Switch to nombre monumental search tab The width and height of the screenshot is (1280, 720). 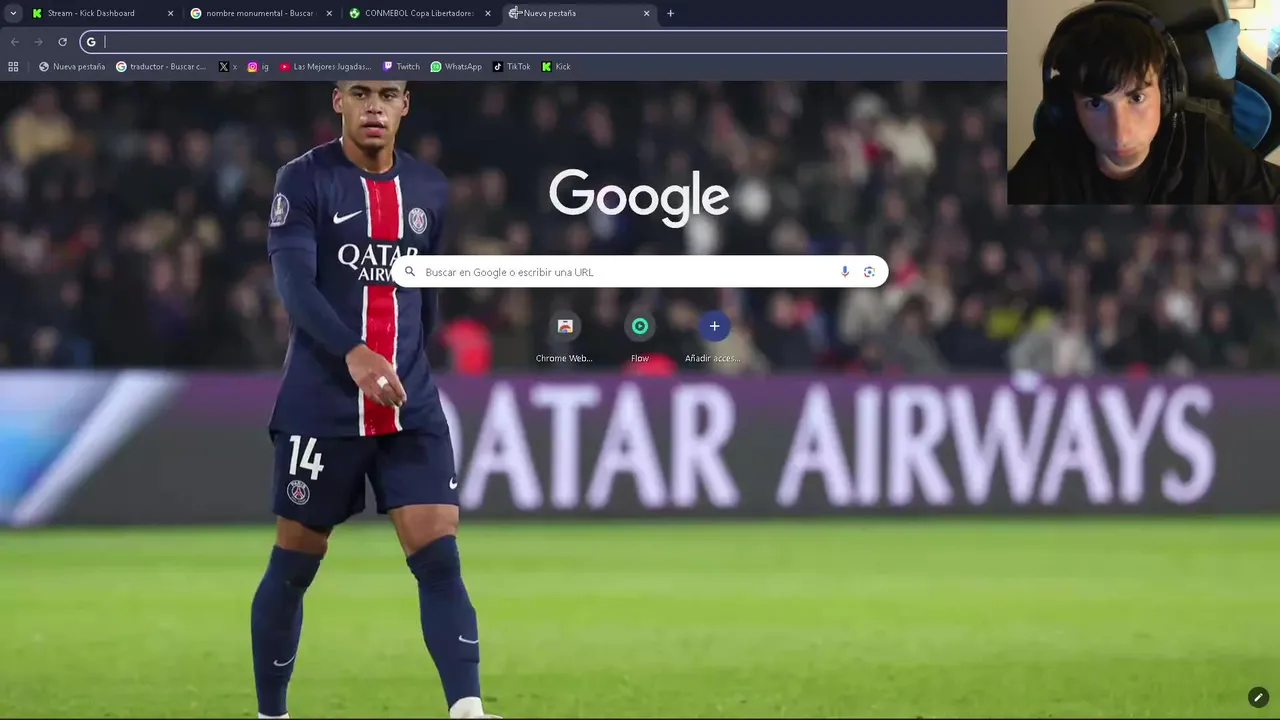(259, 13)
